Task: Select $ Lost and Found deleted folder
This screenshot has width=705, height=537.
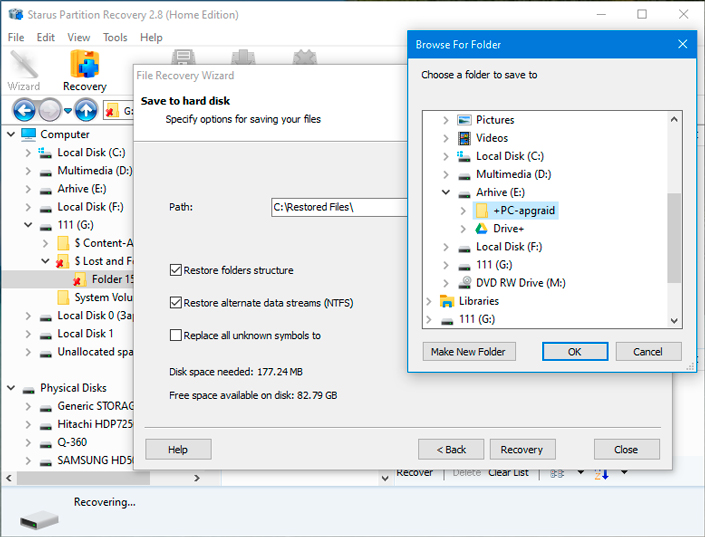Action: [x=103, y=261]
